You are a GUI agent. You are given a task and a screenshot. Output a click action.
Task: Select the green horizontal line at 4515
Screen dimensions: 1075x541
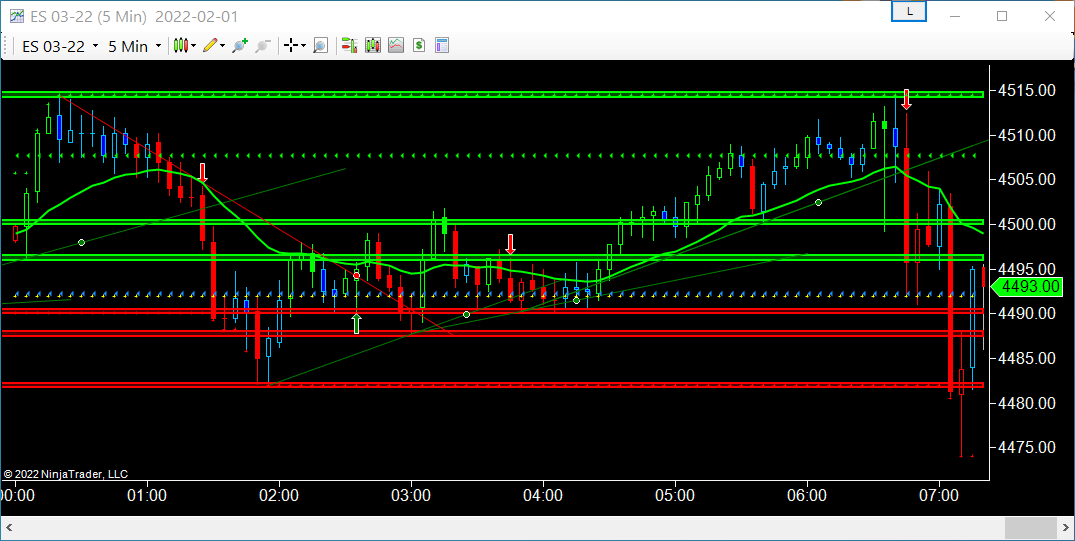pos(492,94)
